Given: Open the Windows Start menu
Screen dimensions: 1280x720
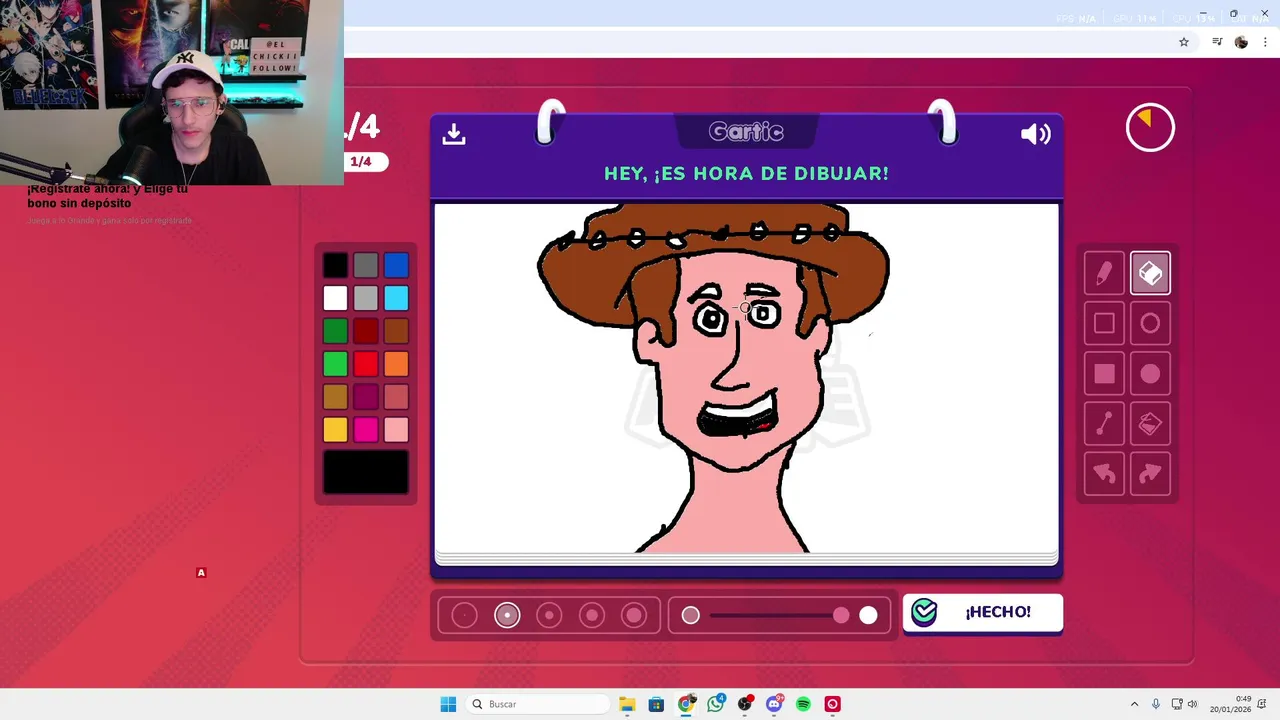Looking at the screenshot, I should (448, 704).
